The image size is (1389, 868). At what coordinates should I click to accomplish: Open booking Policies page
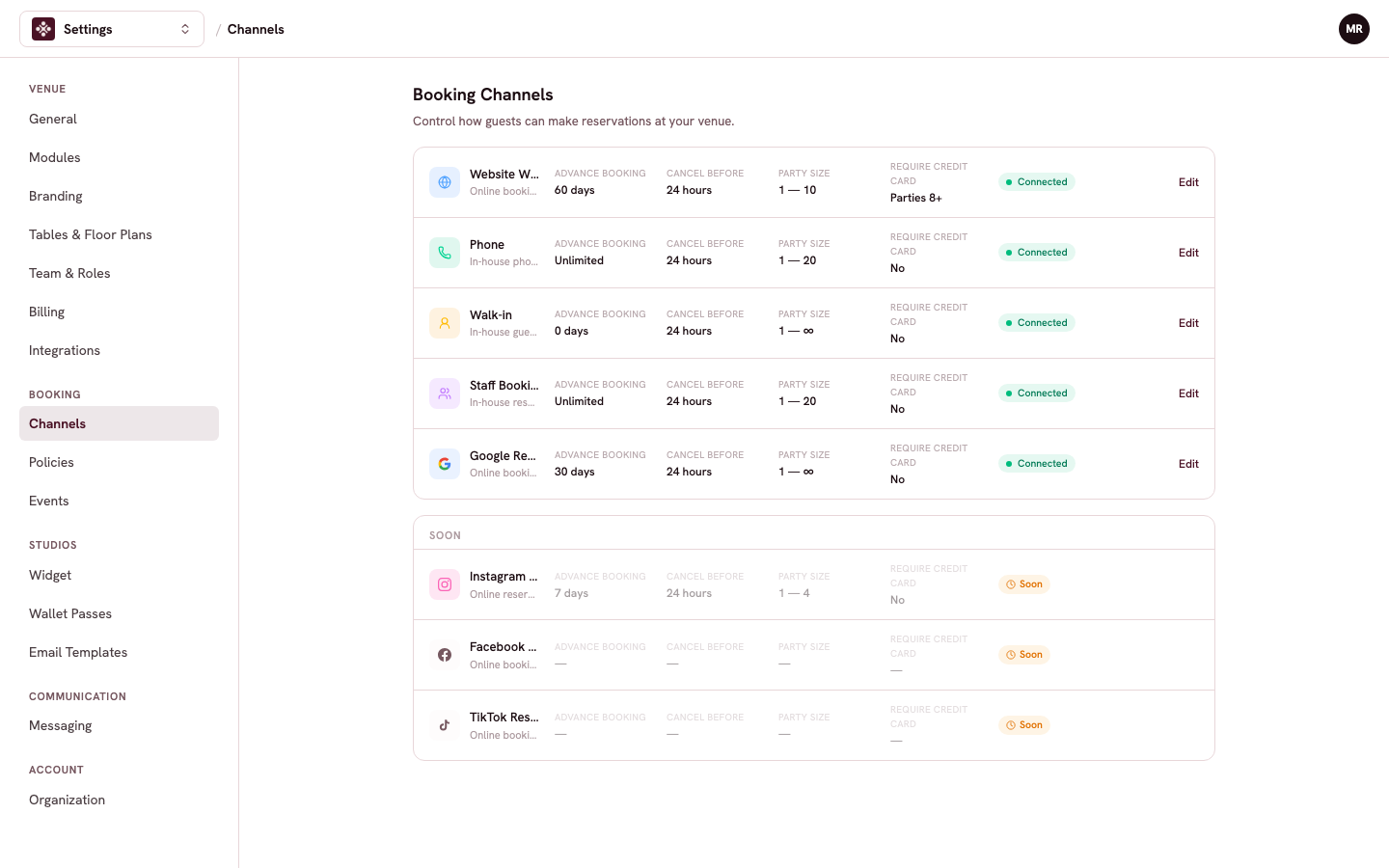tap(119, 462)
